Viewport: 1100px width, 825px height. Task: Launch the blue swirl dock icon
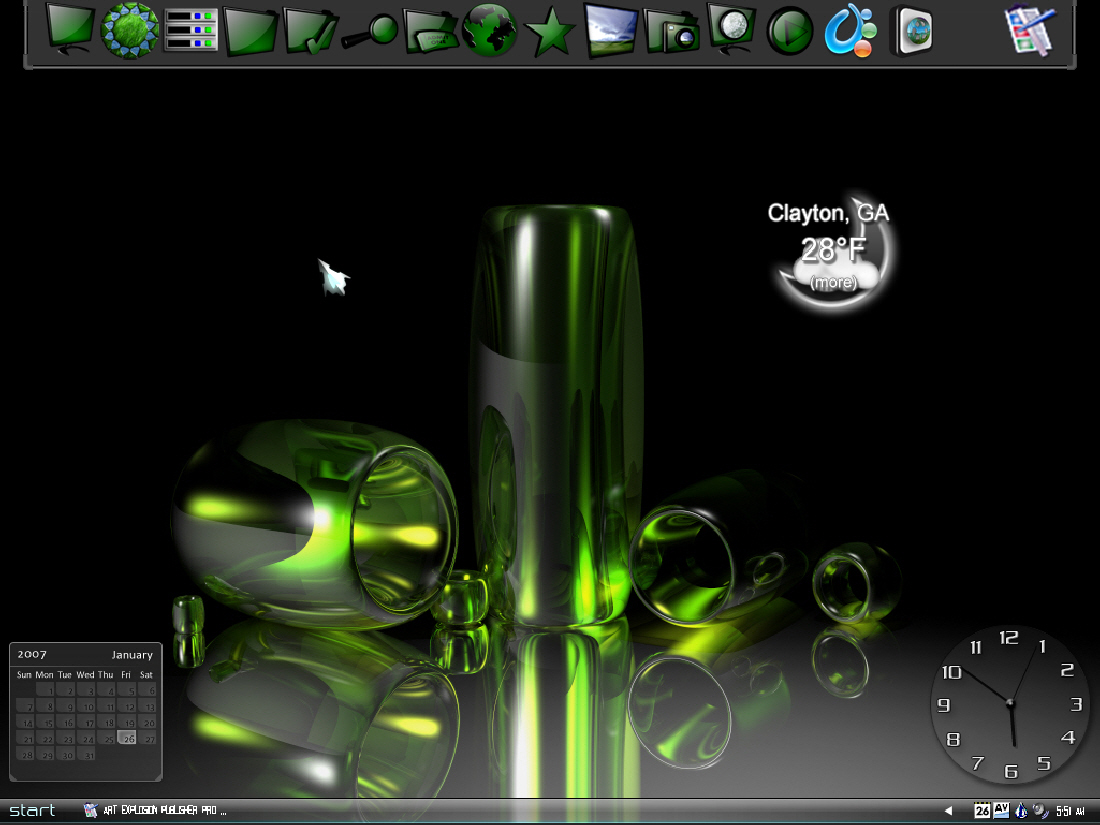tap(851, 30)
